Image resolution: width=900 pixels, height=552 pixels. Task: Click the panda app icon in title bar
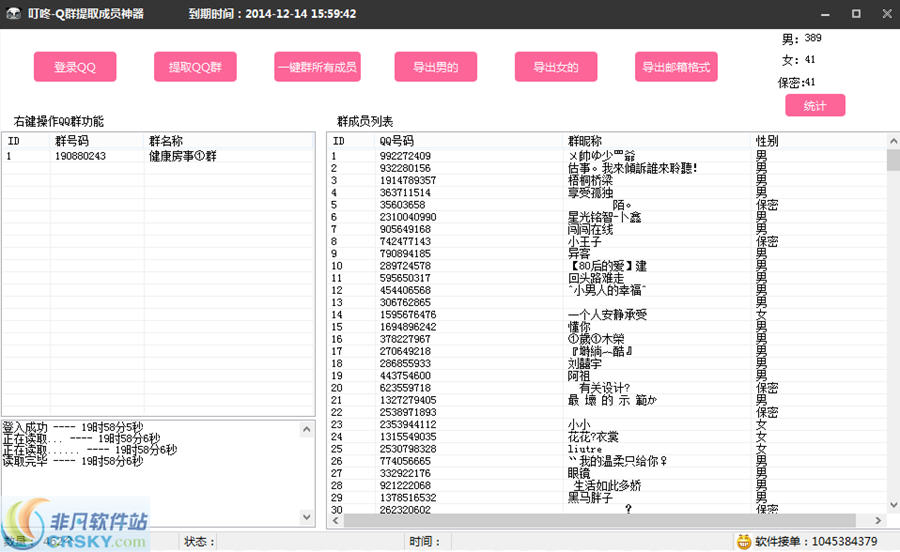(14, 14)
